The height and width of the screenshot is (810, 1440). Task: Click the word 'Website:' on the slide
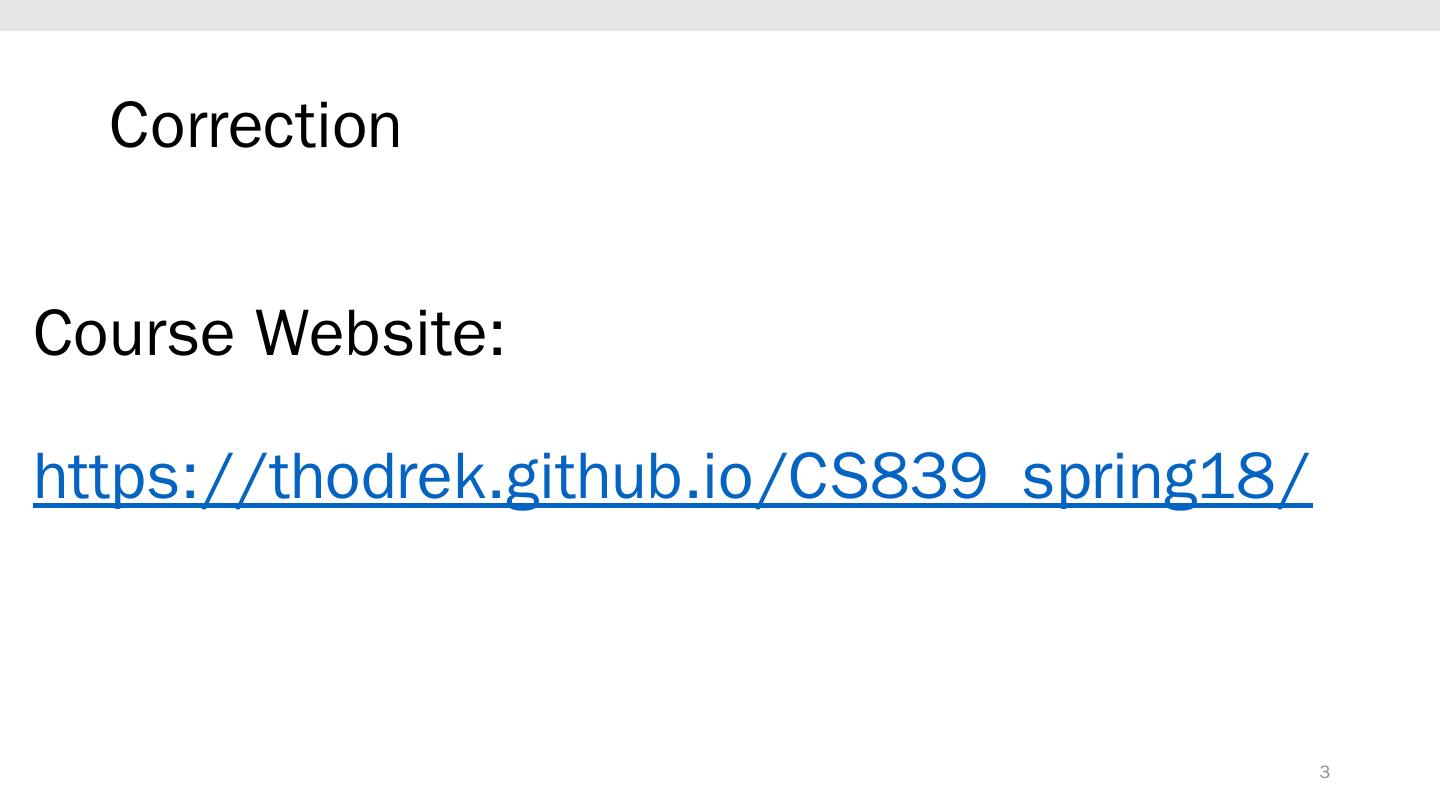(380, 333)
